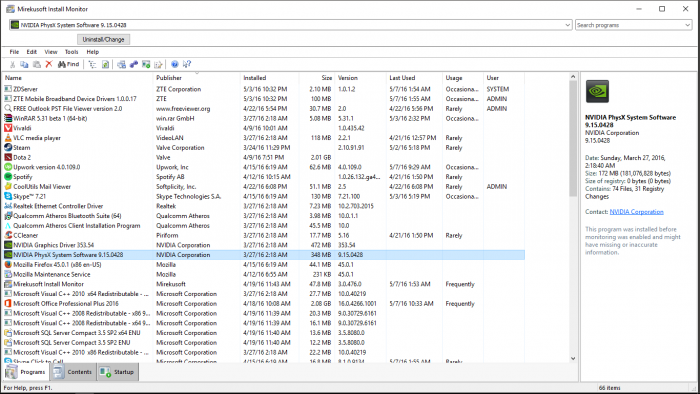Click the CCleaner icon in the list
The width and height of the screenshot is (700, 394).
coord(8,235)
